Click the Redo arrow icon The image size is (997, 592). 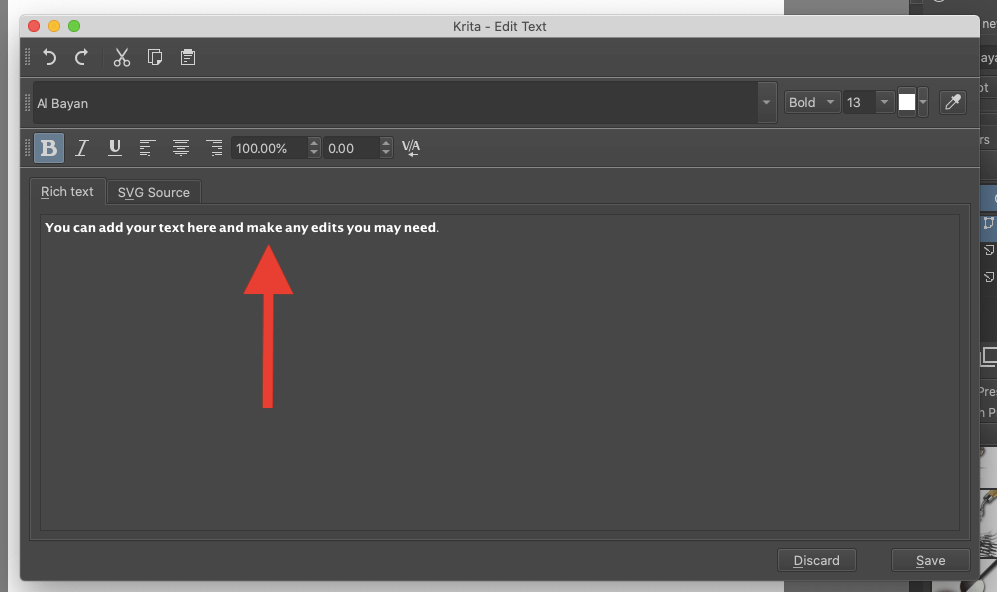pyautogui.click(x=81, y=57)
